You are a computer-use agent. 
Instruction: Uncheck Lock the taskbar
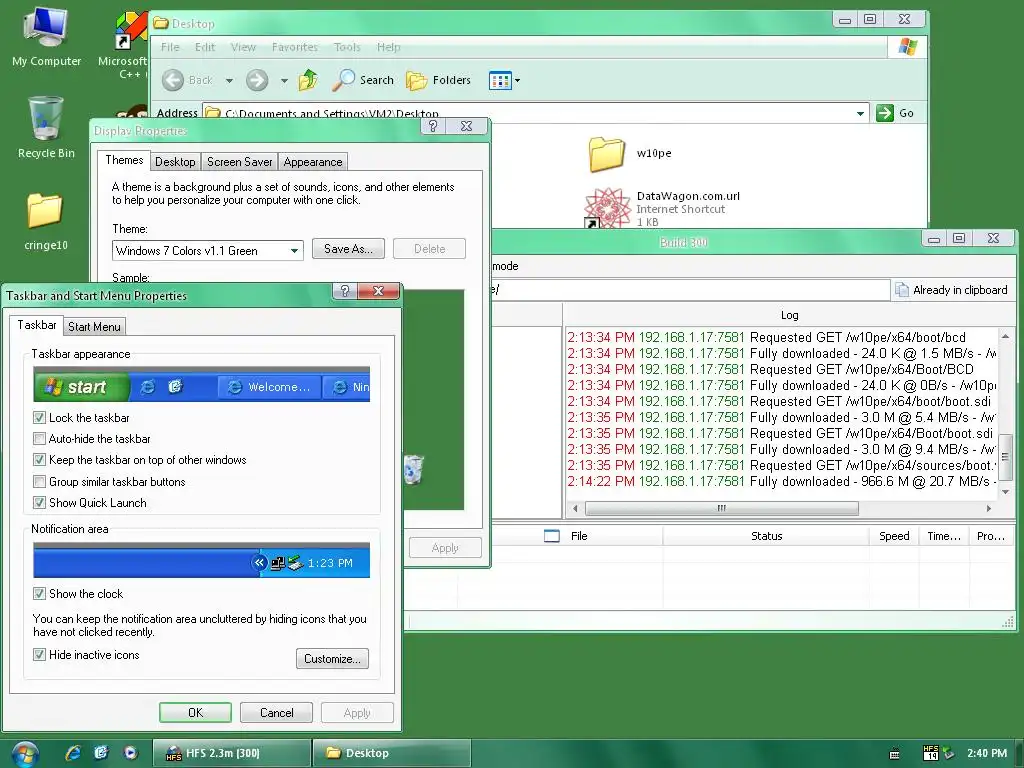(39, 418)
